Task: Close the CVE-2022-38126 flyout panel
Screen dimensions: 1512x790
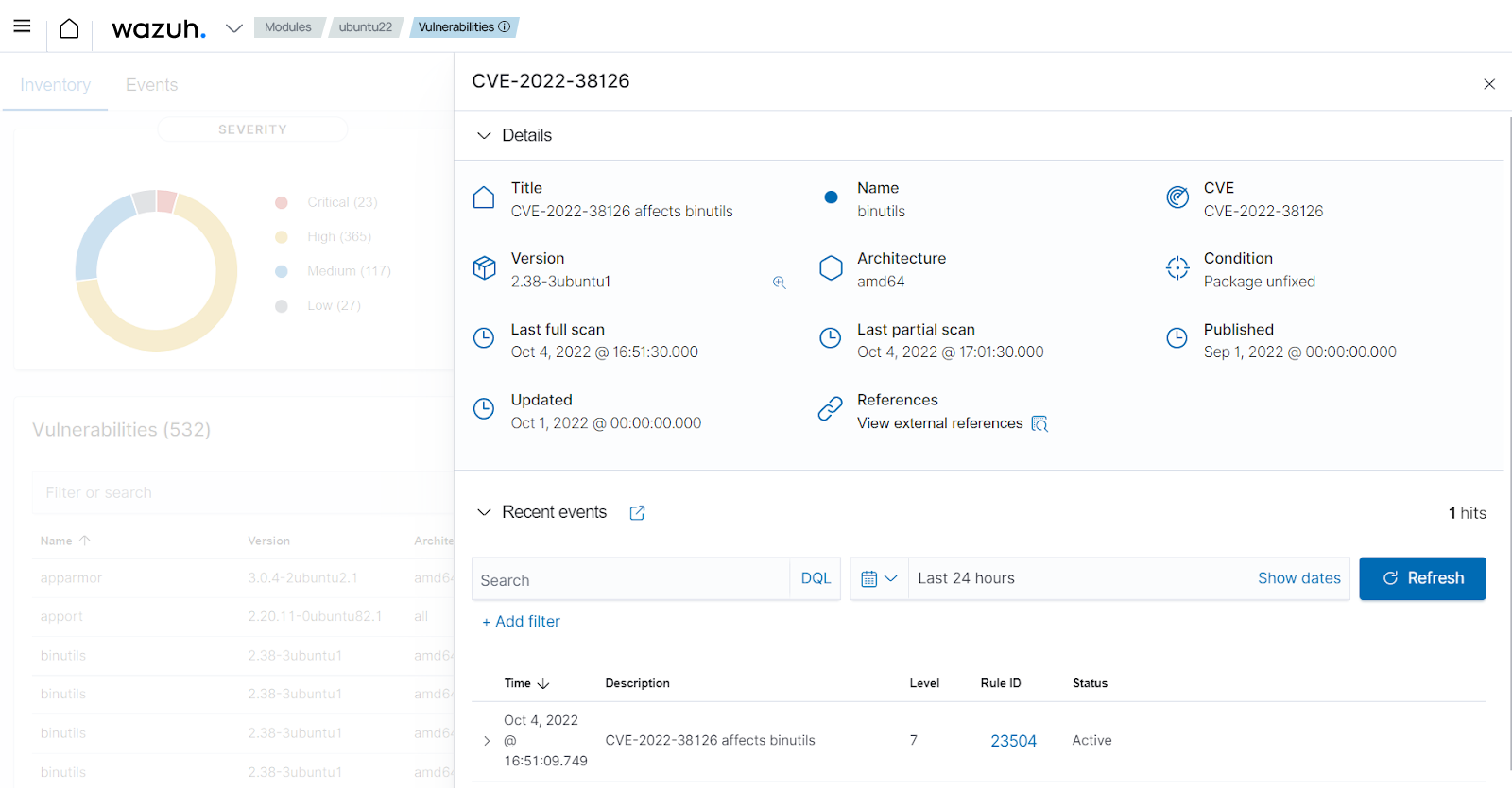Action: [x=1488, y=84]
